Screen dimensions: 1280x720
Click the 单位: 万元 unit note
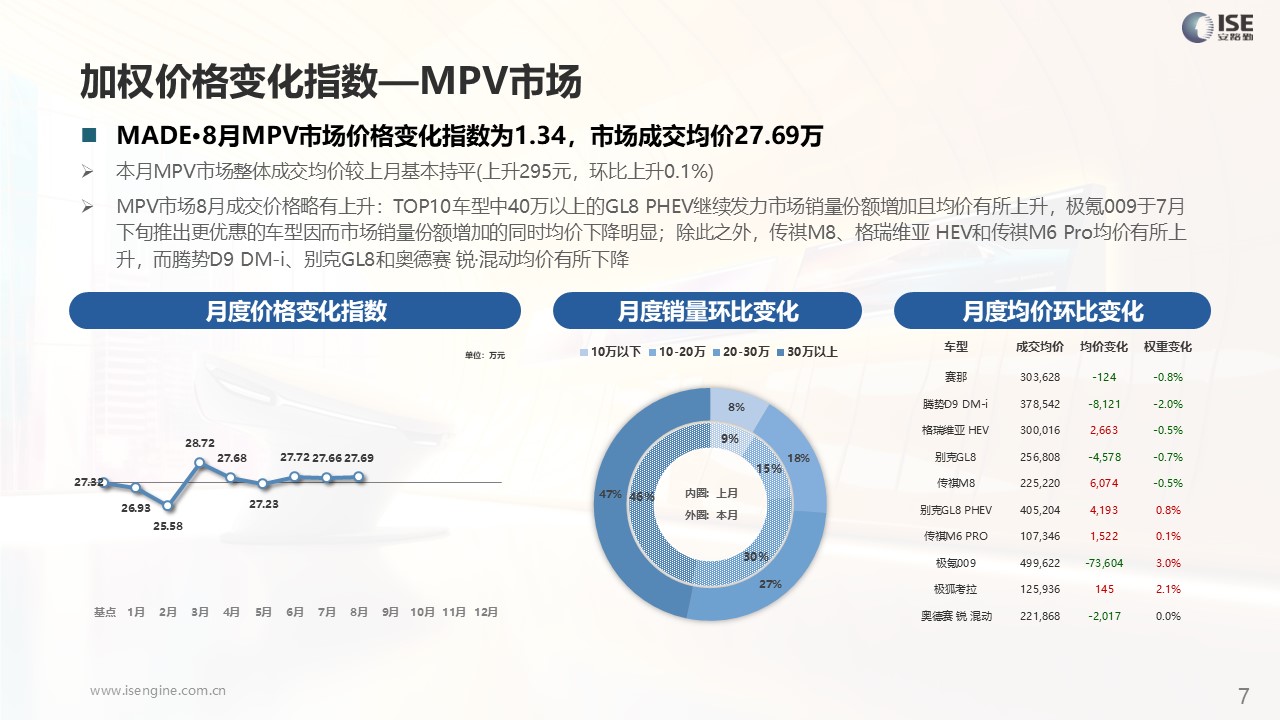click(x=485, y=355)
